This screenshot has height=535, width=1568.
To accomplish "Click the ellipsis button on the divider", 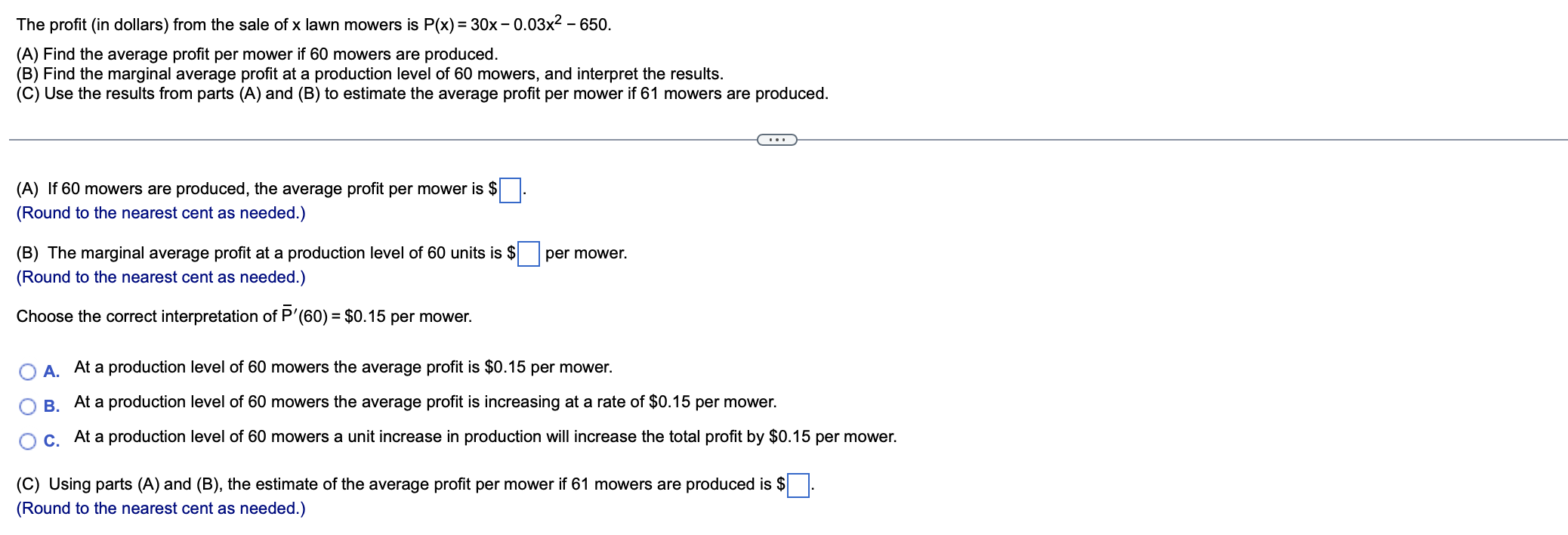I will (x=776, y=139).
